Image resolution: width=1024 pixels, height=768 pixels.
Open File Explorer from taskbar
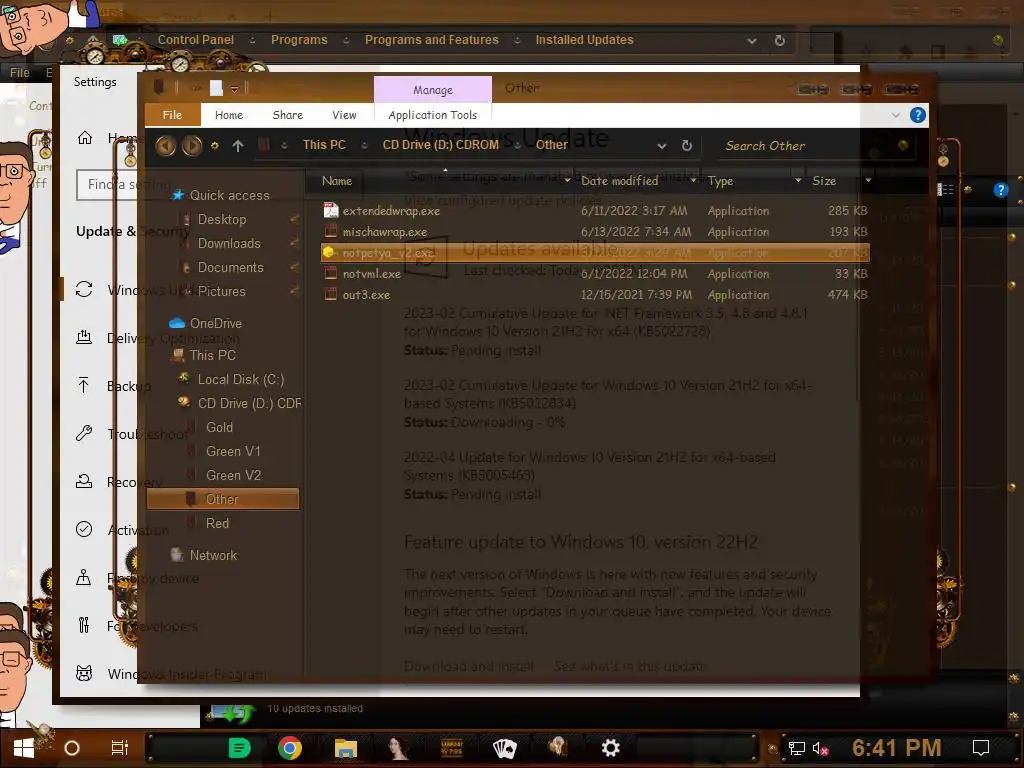pyautogui.click(x=345, y=748)
